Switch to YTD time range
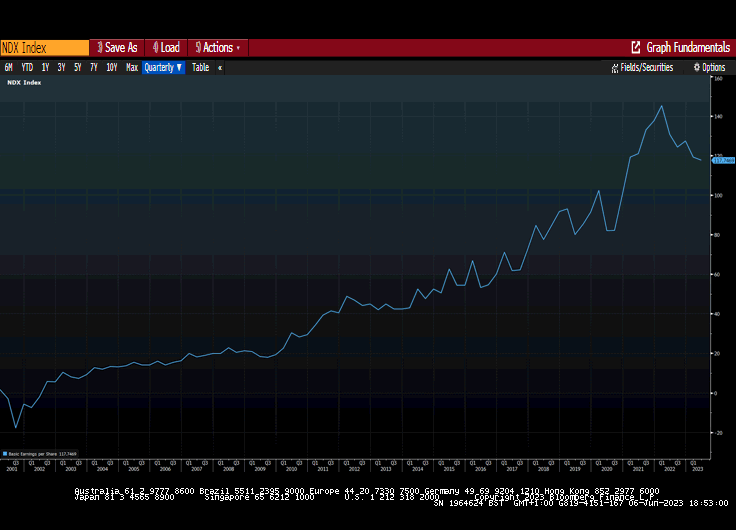 27,68
